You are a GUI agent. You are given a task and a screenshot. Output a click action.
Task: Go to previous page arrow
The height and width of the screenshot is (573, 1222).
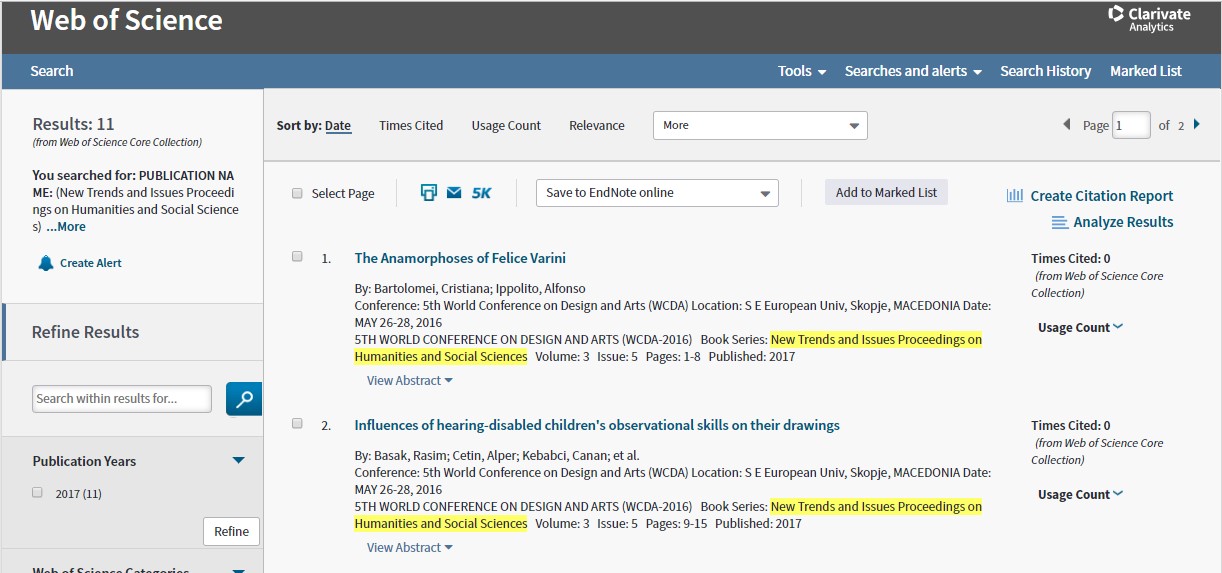(1067, 125)
